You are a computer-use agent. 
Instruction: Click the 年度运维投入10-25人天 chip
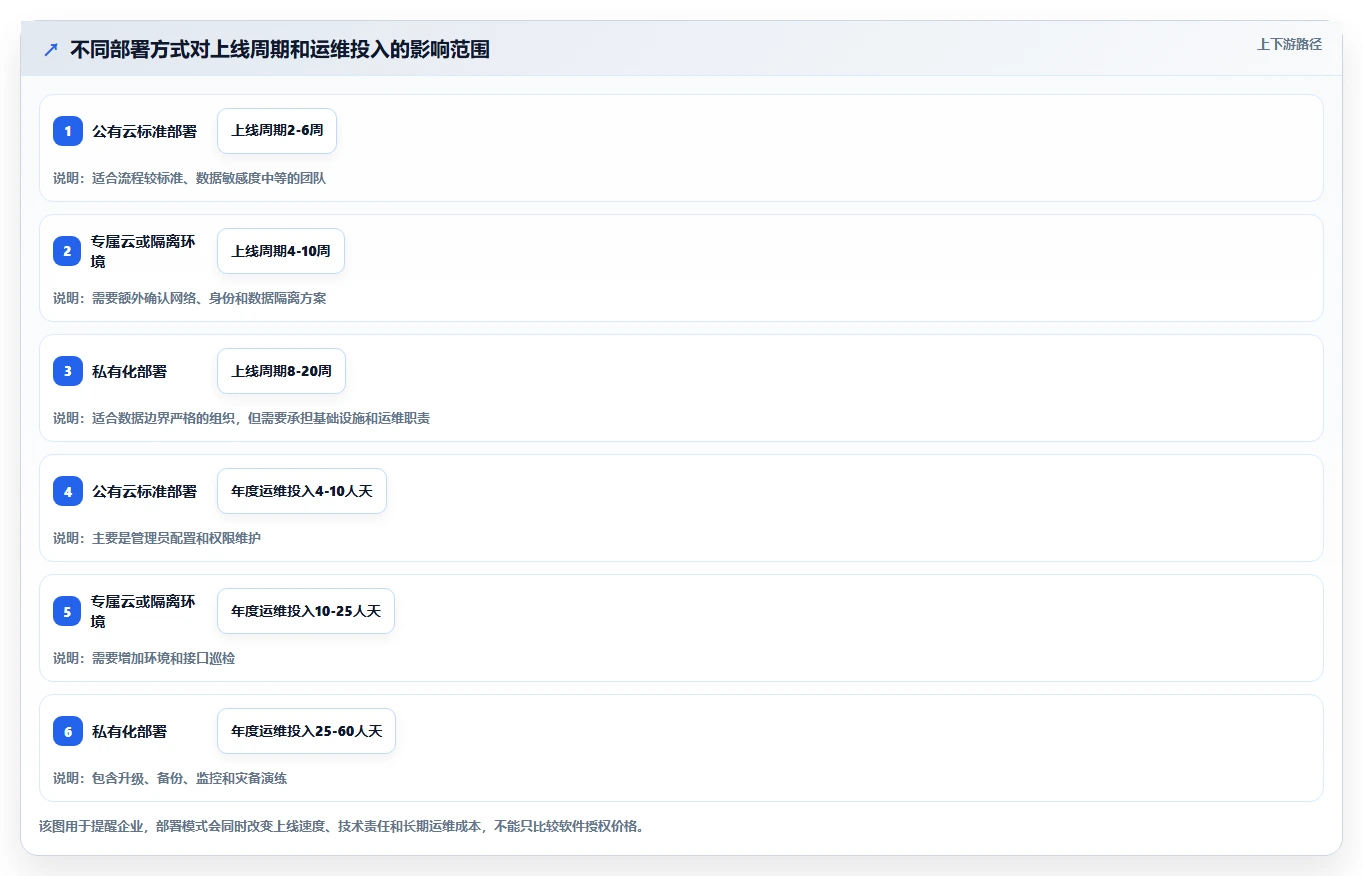pos(306,611)
